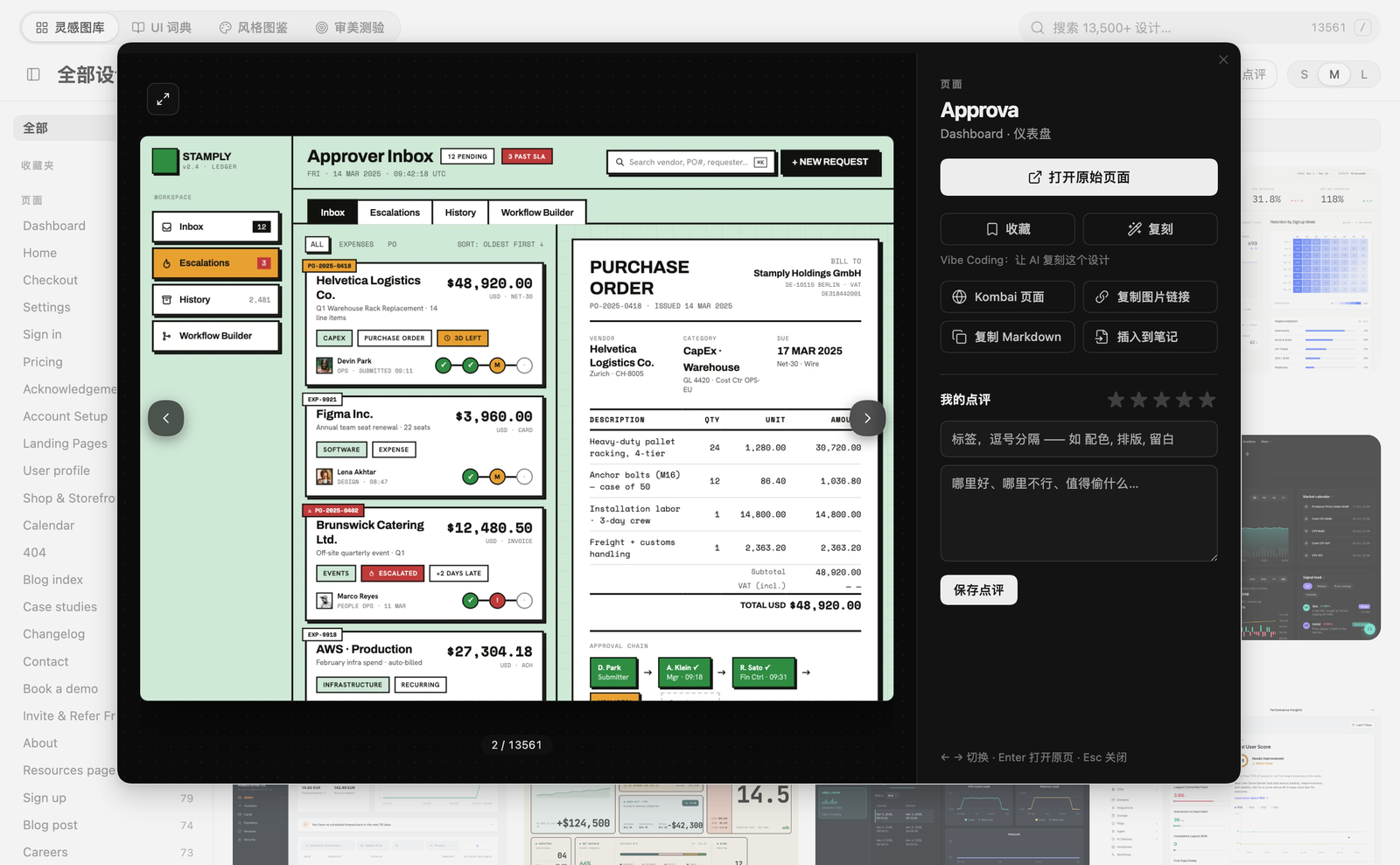Open Contact category in sidebar
Viewport: 1400px width, 865px height.
point(45,662)
